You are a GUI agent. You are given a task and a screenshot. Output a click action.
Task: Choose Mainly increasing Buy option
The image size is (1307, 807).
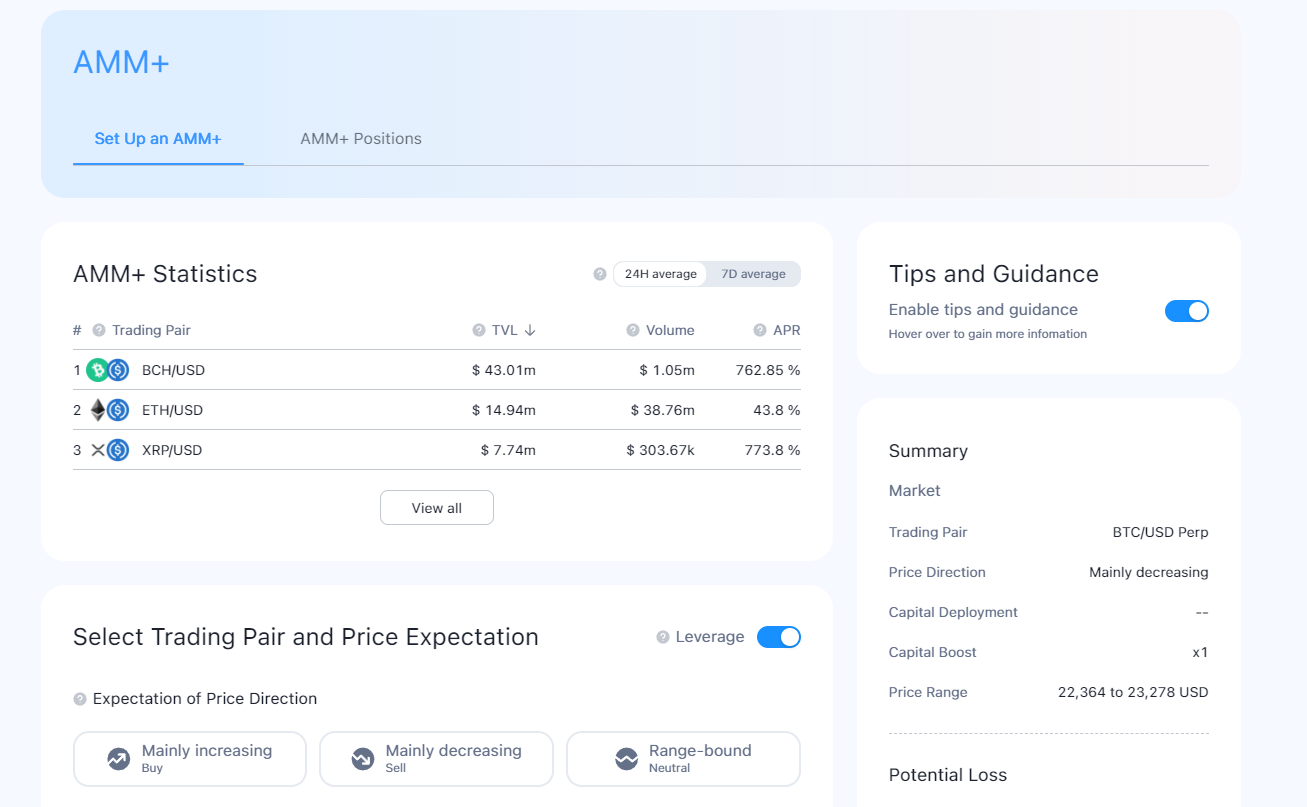pyautogui.click(x=190, y=759)
